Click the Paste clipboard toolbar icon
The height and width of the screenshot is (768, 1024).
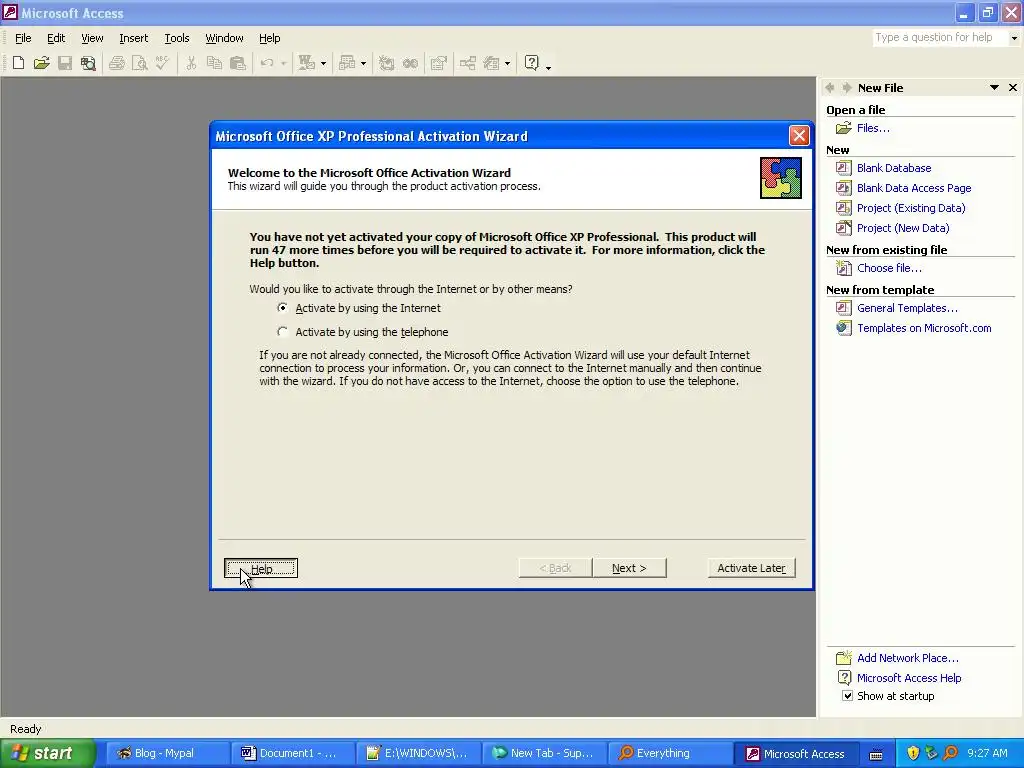pos(238,63)
